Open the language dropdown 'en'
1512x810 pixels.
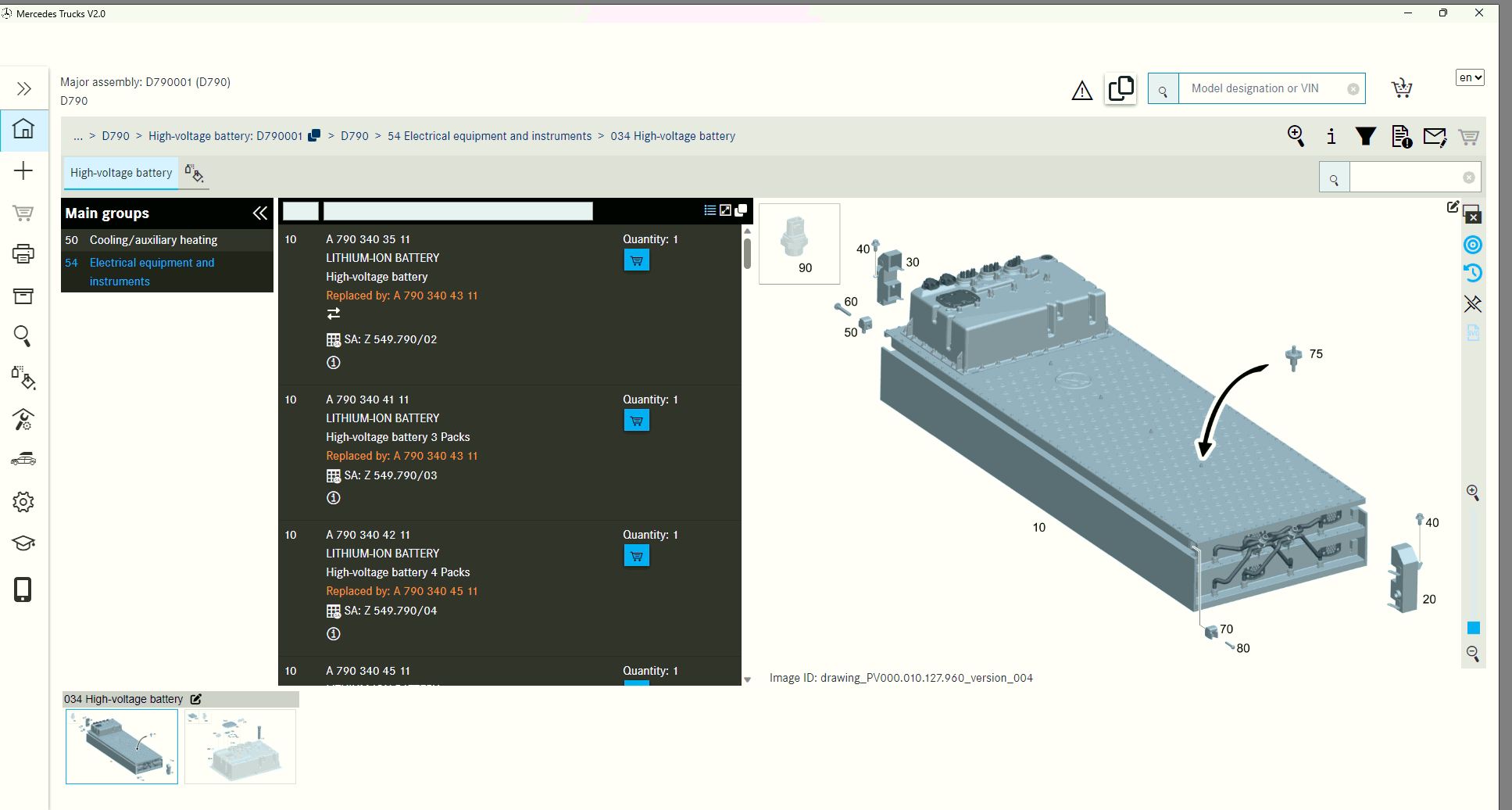click(x=1469, y=77)
